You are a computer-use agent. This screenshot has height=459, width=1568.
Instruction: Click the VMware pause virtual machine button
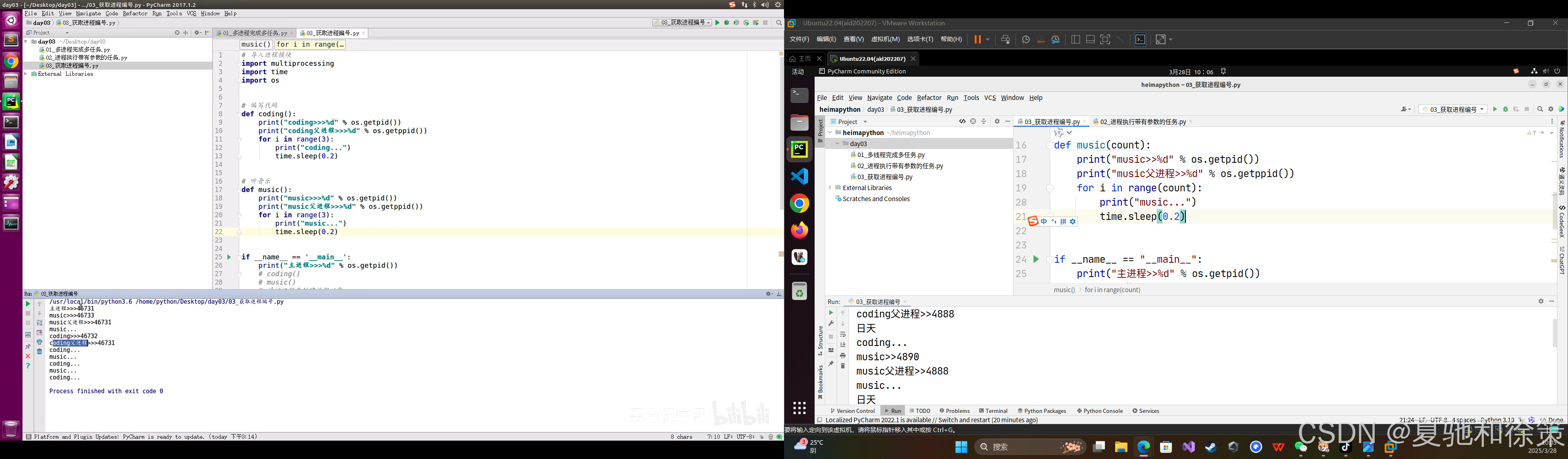point(977,40)
